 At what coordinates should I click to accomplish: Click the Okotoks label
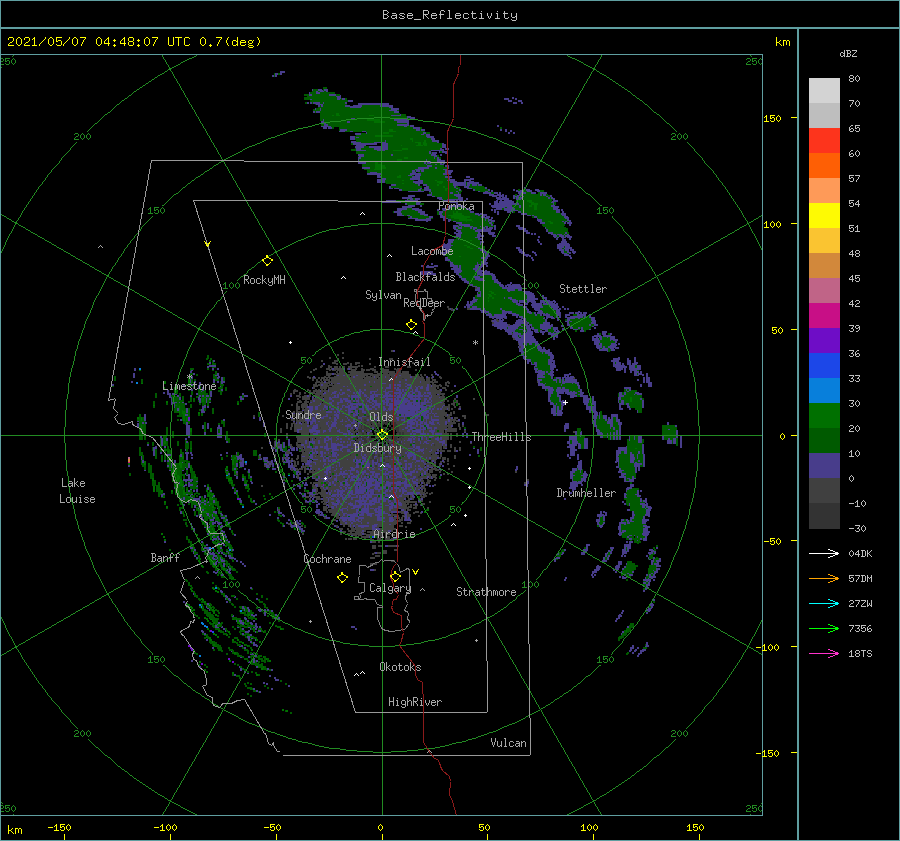[400, 667]
